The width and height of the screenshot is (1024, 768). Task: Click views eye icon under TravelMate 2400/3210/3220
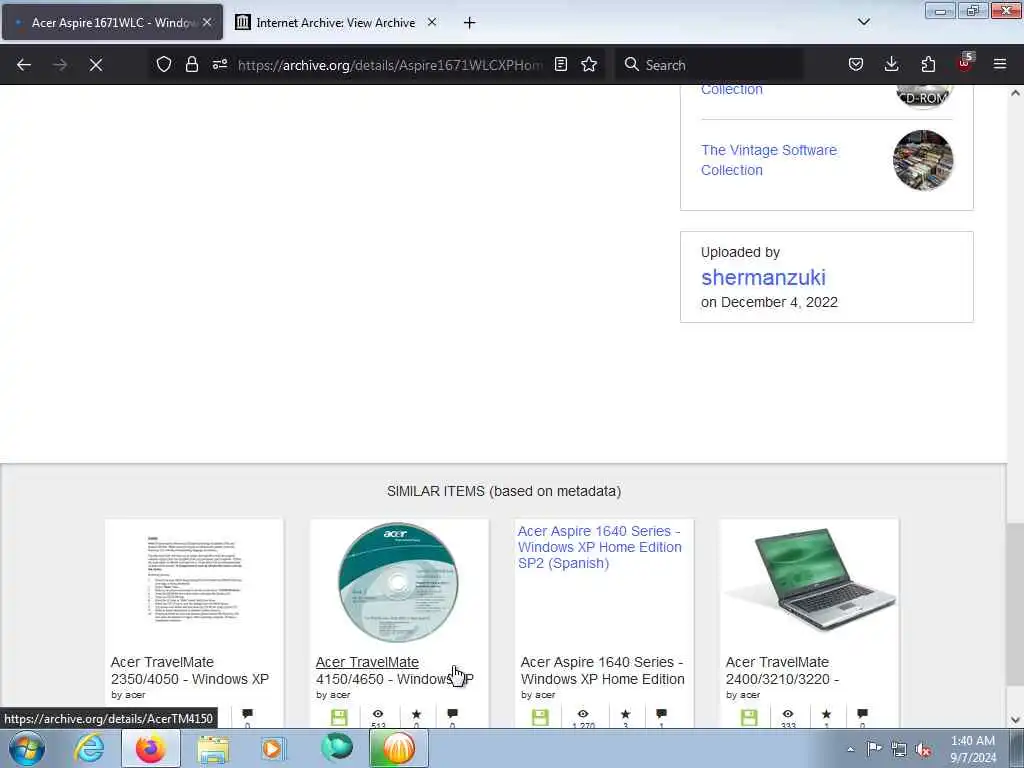click(x=788, y=714)
